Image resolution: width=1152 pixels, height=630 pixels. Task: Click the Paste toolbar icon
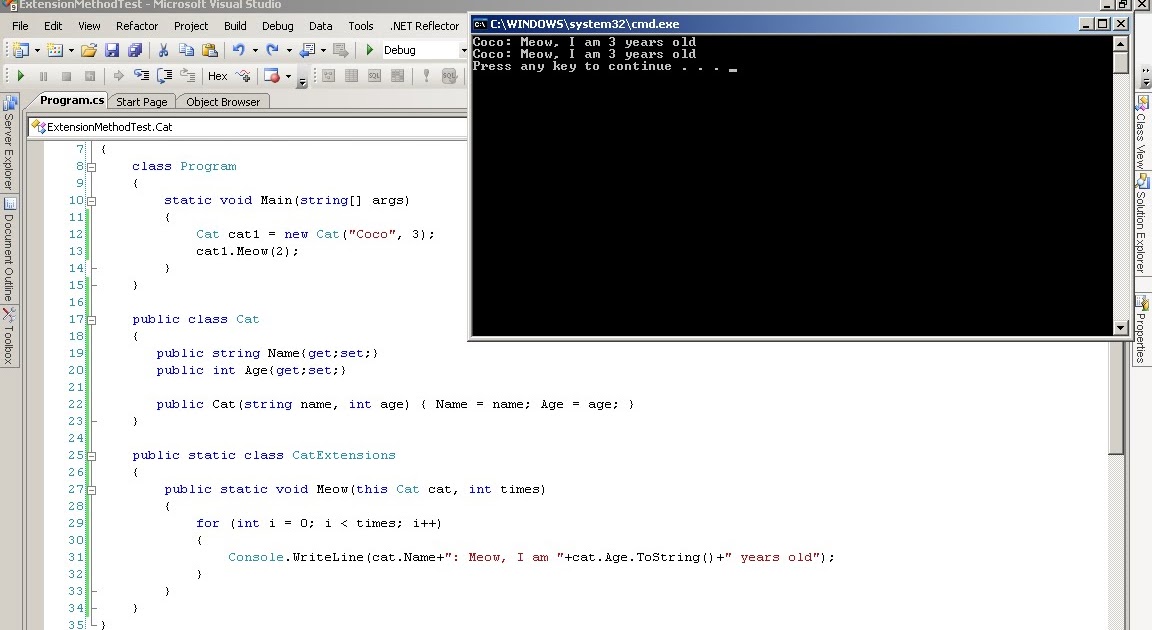pyautogui.click(x=209, y=50)
